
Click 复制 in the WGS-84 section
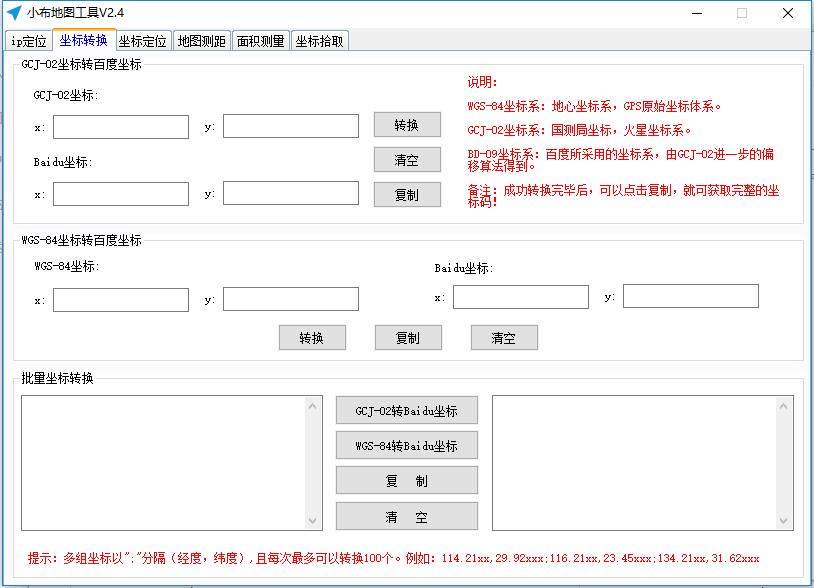click(408, 337)
